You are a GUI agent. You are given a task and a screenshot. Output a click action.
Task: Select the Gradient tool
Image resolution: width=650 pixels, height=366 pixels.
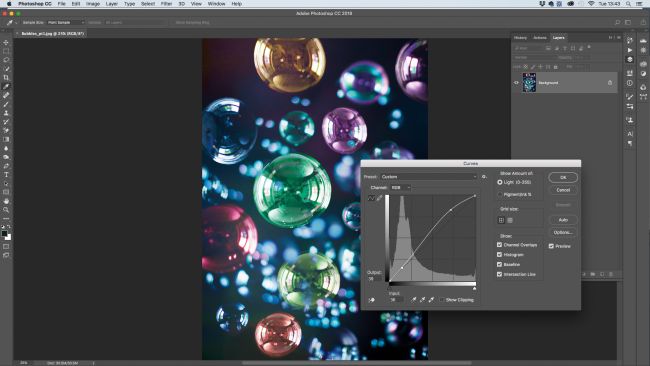(x=6, y=139)
